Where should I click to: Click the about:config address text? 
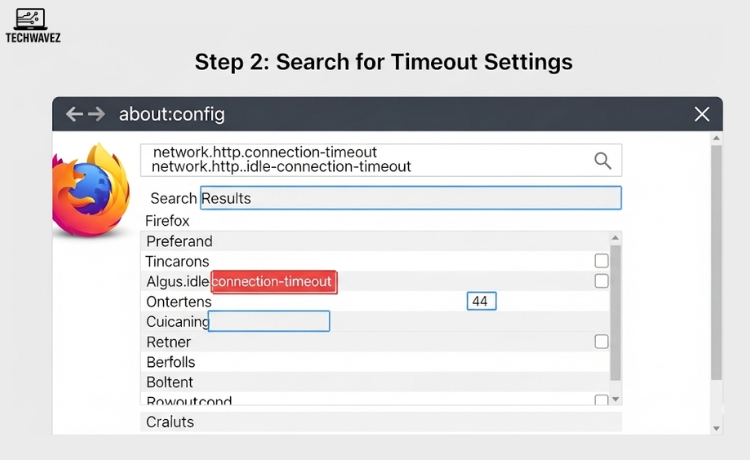171,114
